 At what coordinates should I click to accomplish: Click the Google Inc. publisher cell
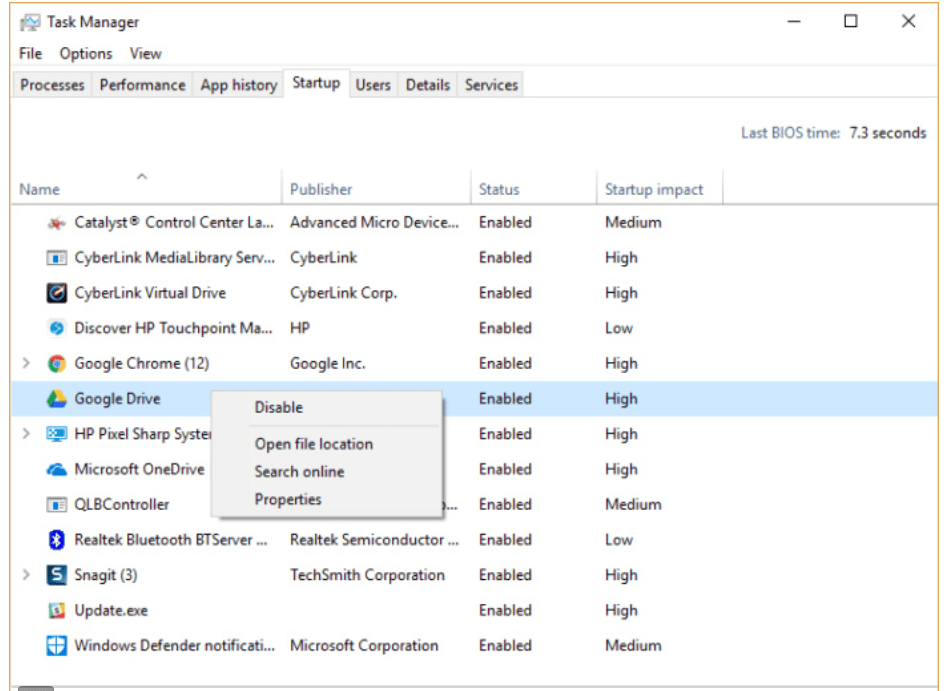coord(327,363)
